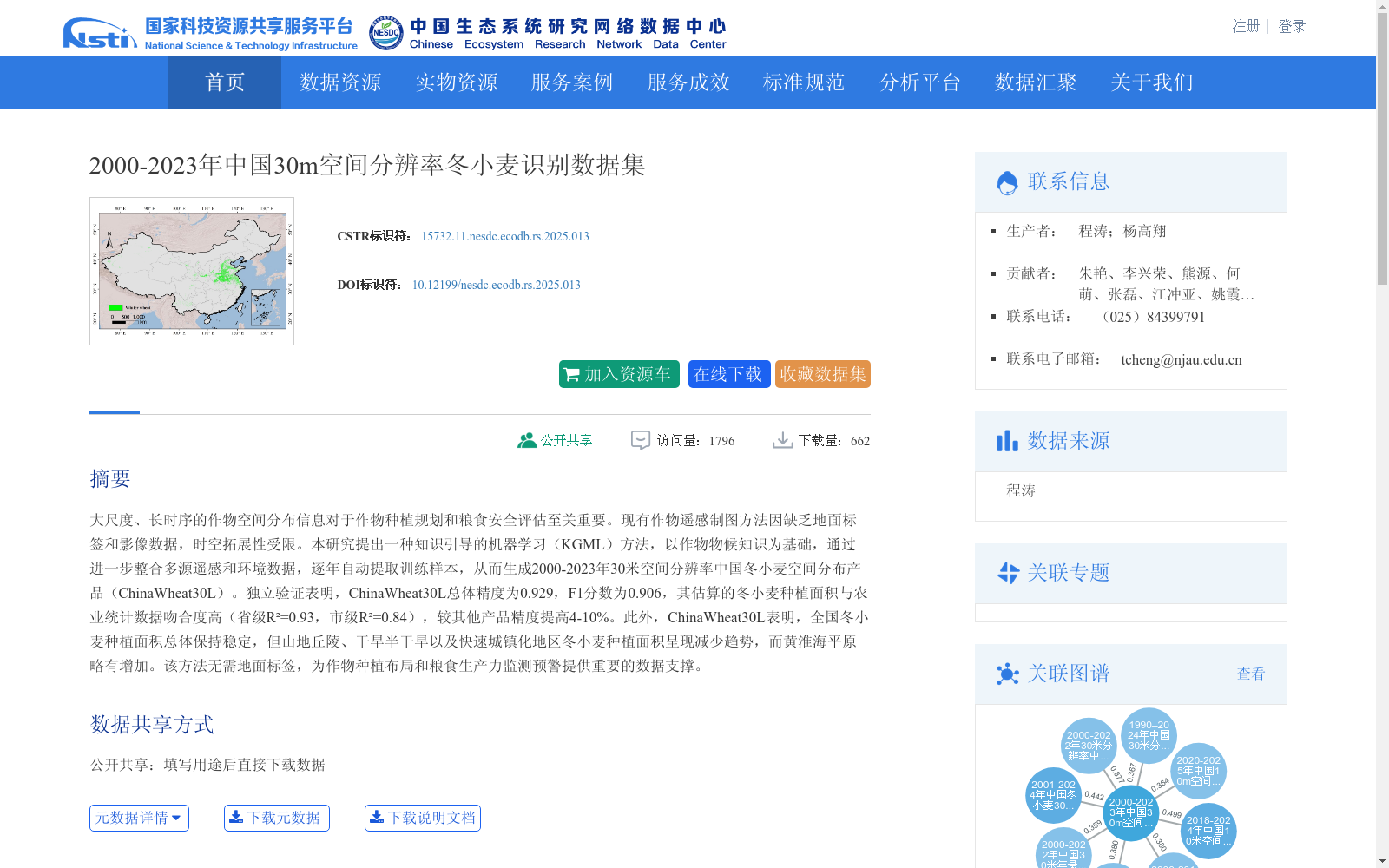The height and width of the screenshot is (868, 1389).
Task: Click data source name 程涛
Action: tap(1021, 490)
